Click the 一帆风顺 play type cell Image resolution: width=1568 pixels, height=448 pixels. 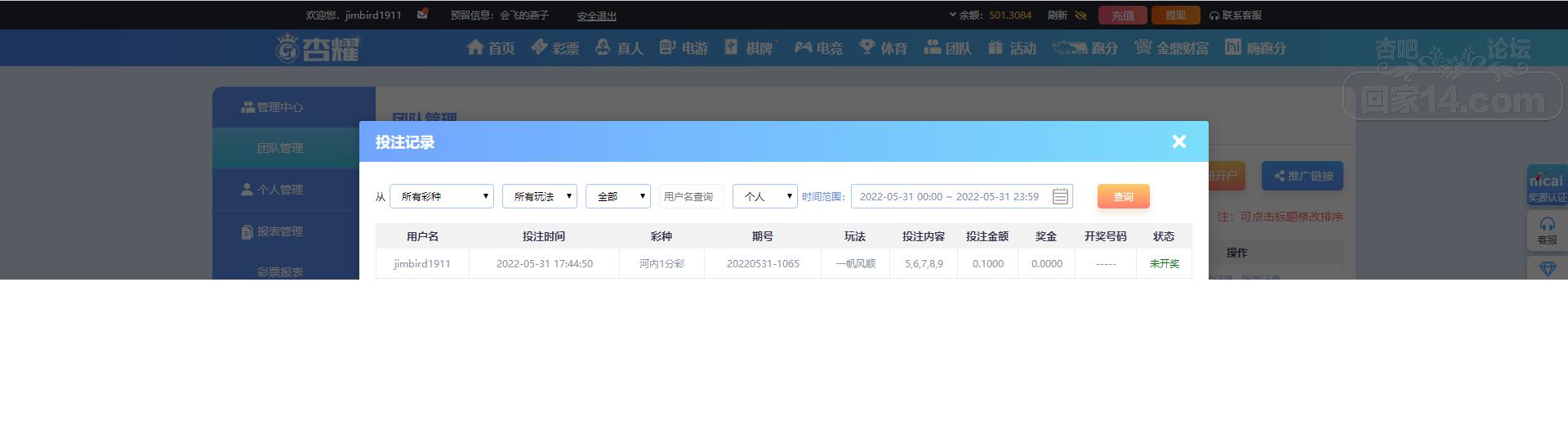click(x=855, y=263)
